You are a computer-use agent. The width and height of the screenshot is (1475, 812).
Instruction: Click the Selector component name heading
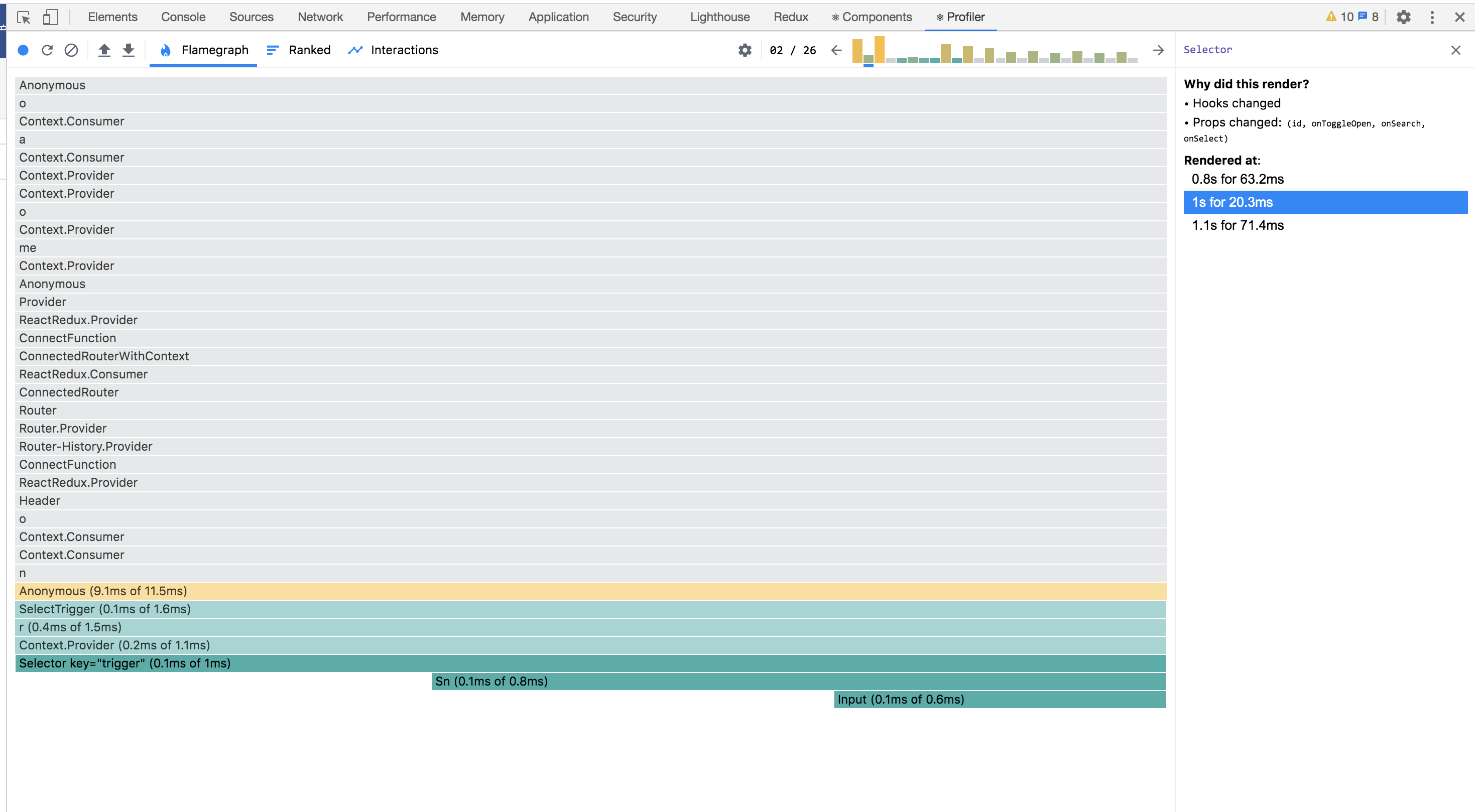click(1207, 50)
